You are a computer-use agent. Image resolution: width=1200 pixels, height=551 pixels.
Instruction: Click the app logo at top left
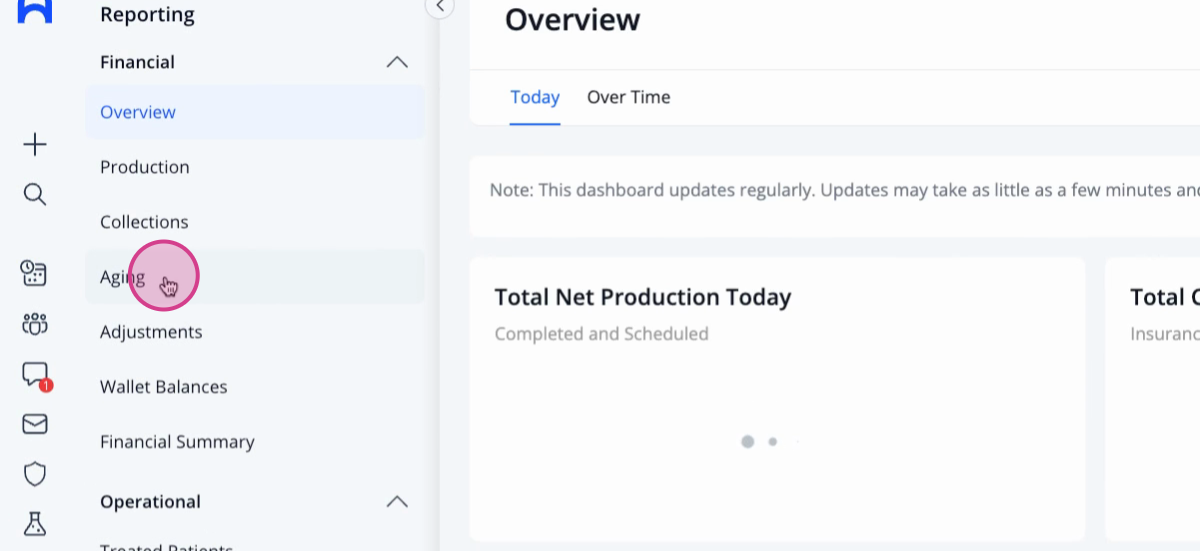click(35, 10)
